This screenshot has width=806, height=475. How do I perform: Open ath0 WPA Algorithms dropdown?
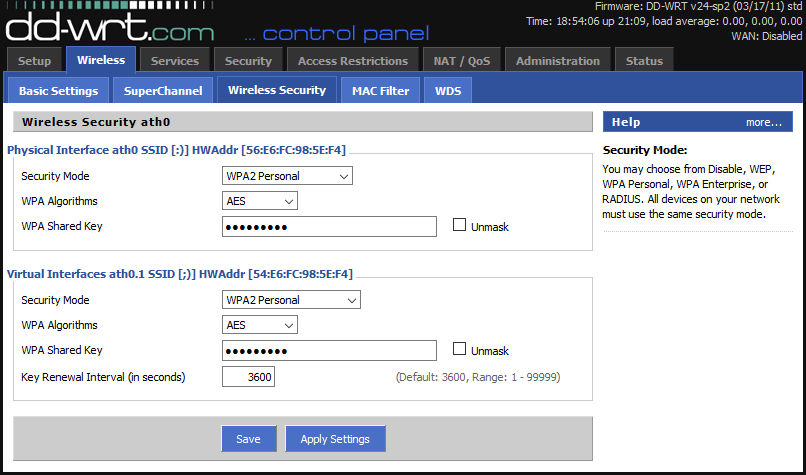(260, 201)
